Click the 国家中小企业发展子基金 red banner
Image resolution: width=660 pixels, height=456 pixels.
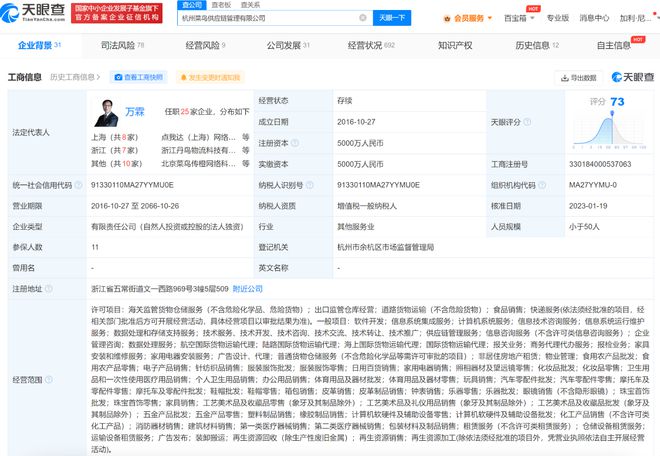pos(117,13)
